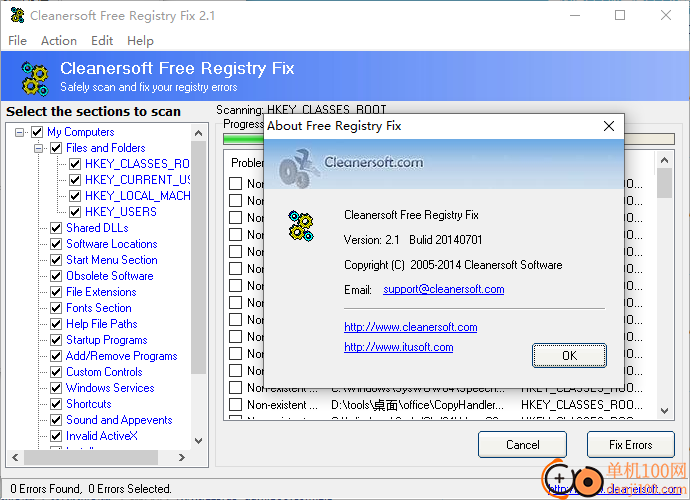Uncheck the My Computers checkbox
The height and width of the screenshot is (500, 690).
tap(37, 132)
